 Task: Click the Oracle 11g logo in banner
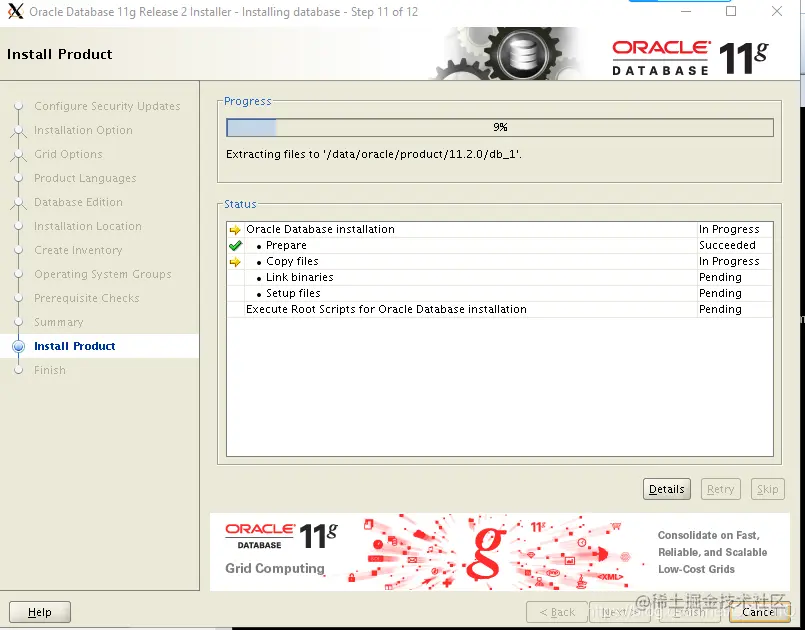click(281, 536)
